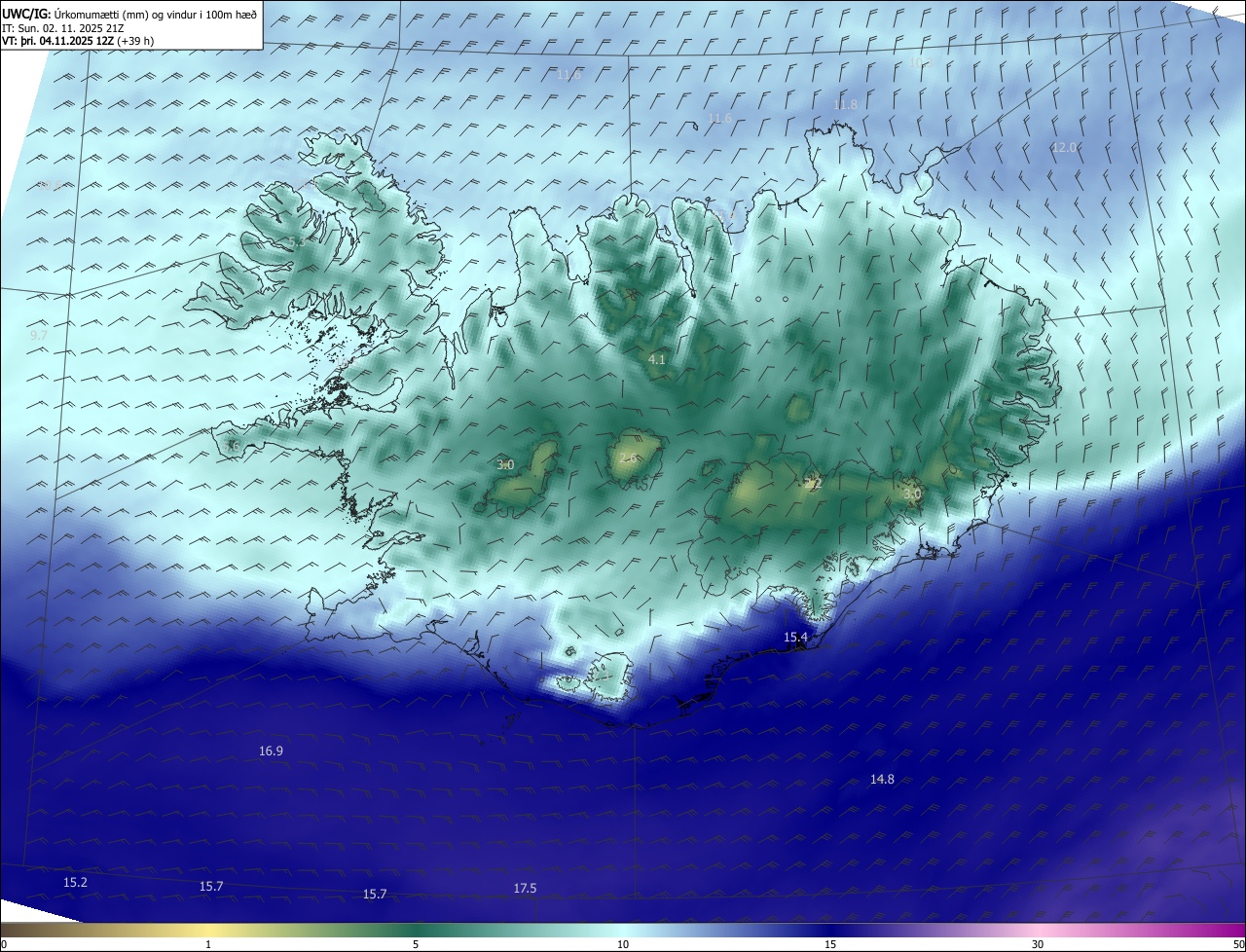Click the colour scale at the 1 tick
The image size is (1246, 952).
point(208,944)
